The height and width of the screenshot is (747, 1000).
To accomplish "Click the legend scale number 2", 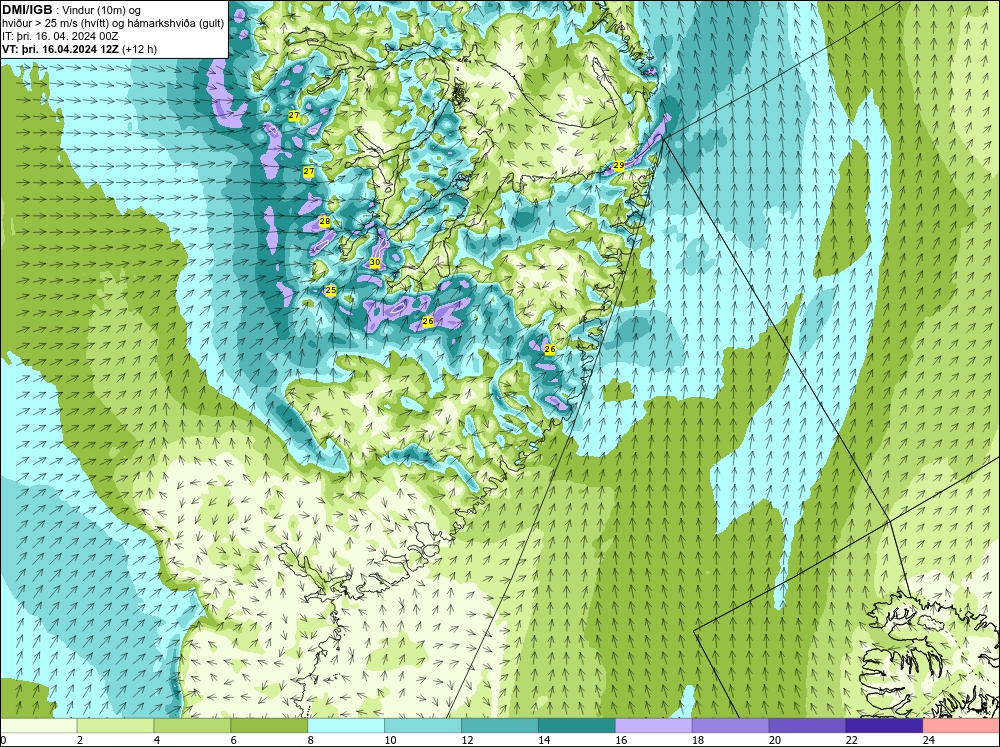I will pyautogui.click(x=80, y=740).
